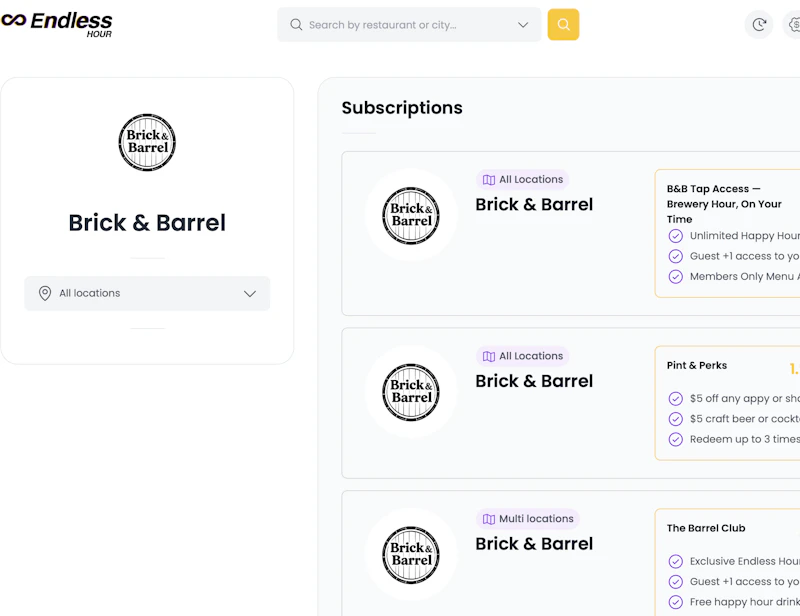
Task: Click the sidebar Brick & Barrel heading
Action: [147, 223]
